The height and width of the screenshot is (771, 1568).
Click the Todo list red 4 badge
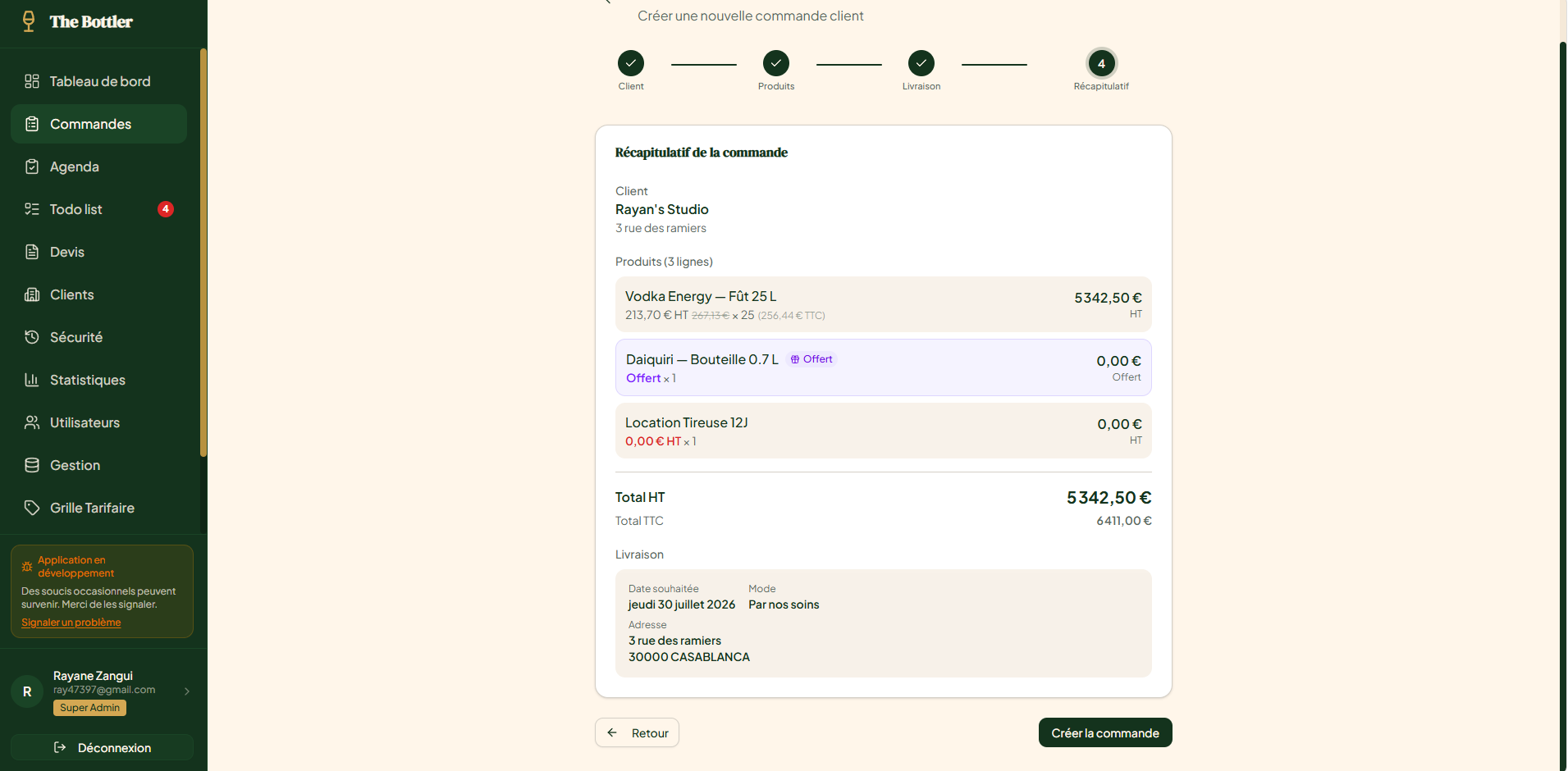(166, 209)
